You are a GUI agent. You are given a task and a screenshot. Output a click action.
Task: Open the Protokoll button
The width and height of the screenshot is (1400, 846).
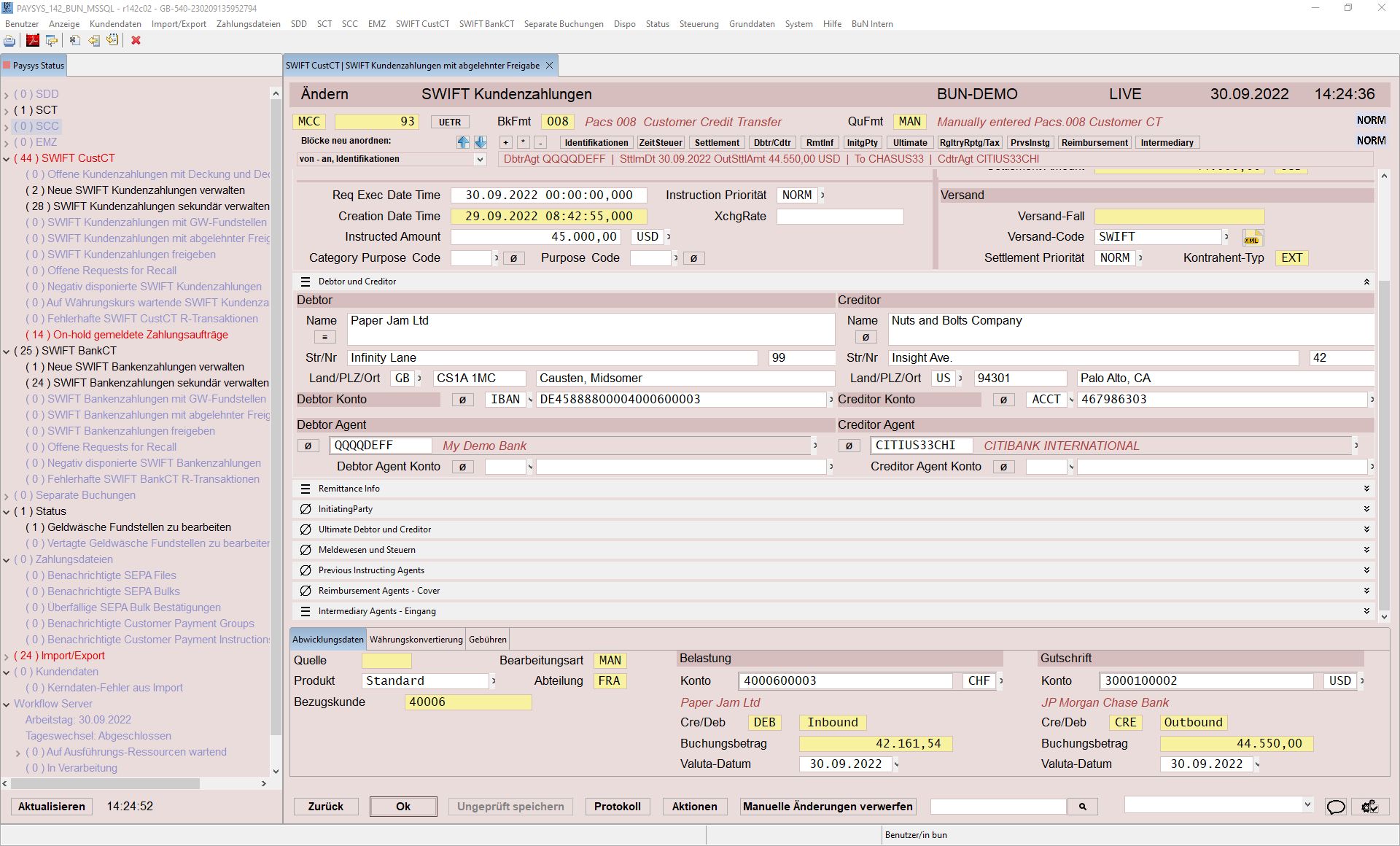pyautogui.click(x=617, y=807)
